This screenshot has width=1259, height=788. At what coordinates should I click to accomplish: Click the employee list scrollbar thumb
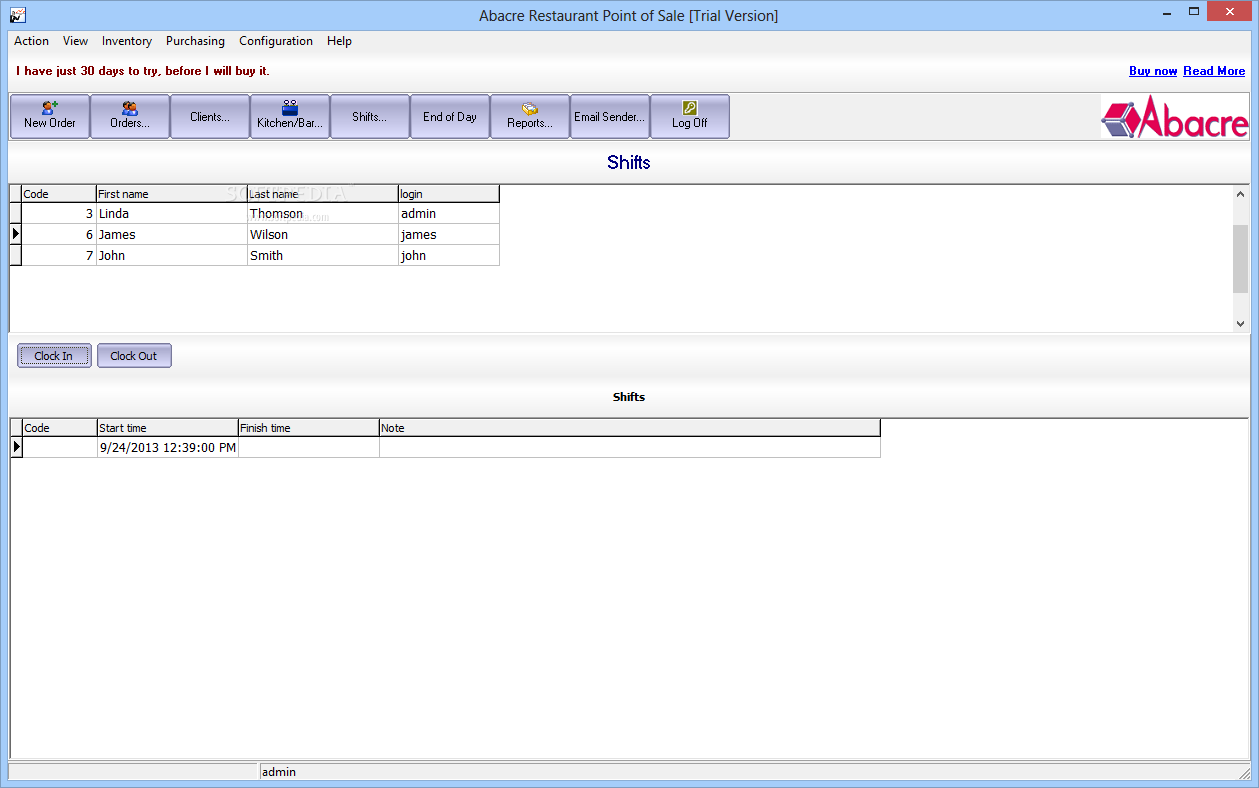1240,259
